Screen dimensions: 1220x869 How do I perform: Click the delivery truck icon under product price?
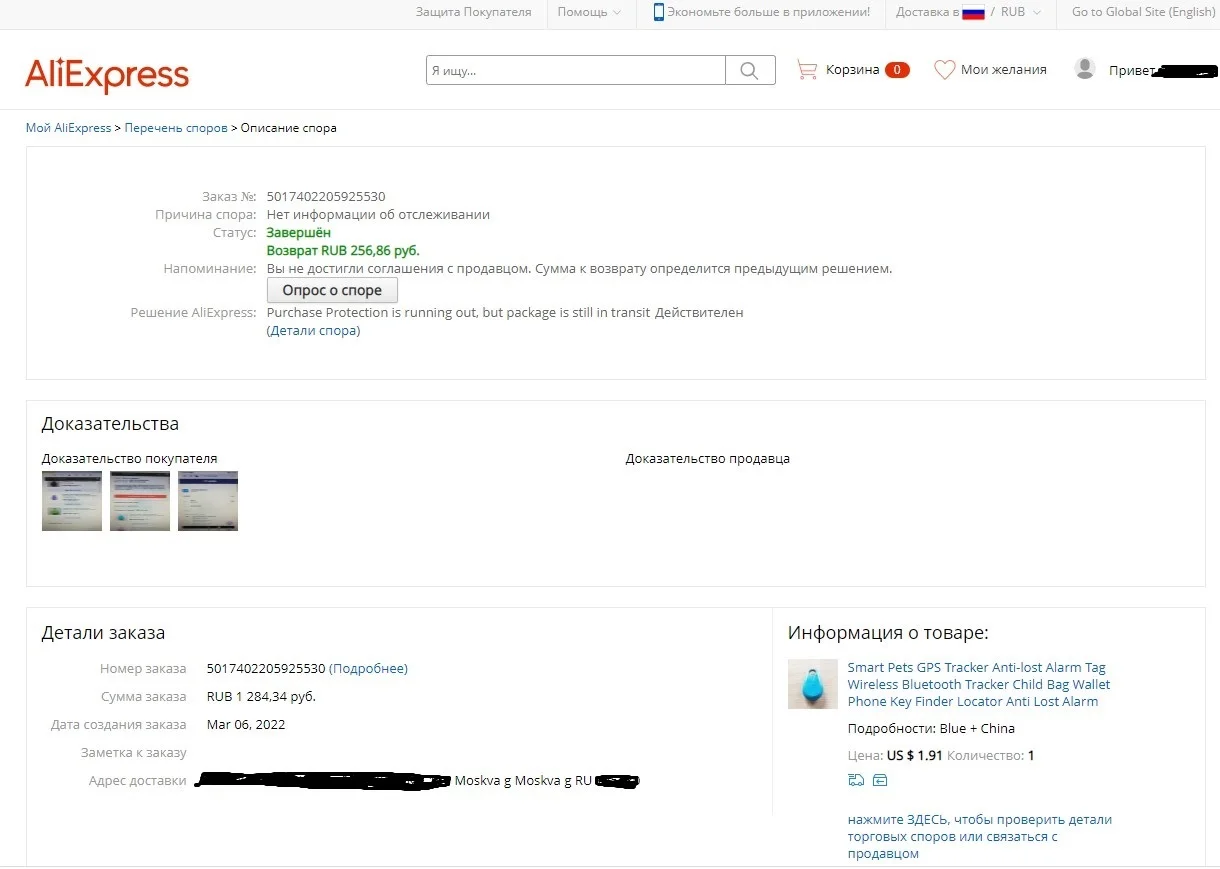click(x=856, y=780)
